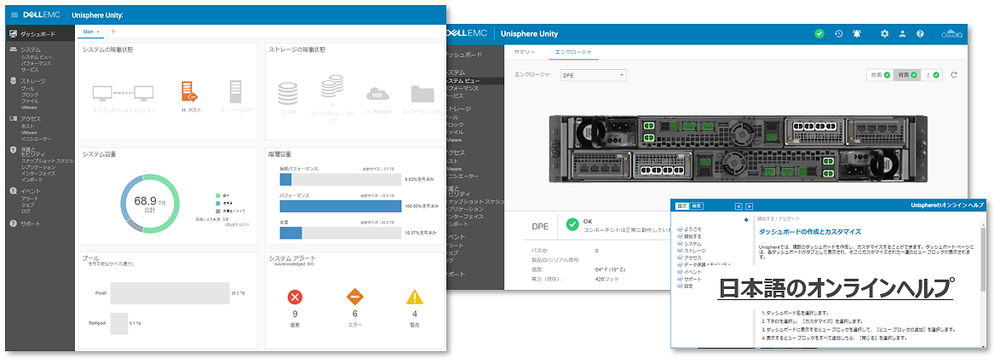Open アラート under イベント in the sidebar

(x=29, y=198)
